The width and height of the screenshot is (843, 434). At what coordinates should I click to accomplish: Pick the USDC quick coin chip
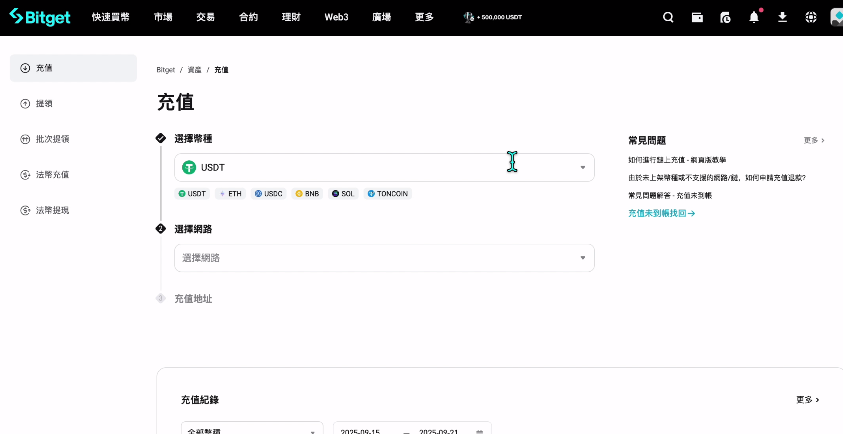click(269, 193)
